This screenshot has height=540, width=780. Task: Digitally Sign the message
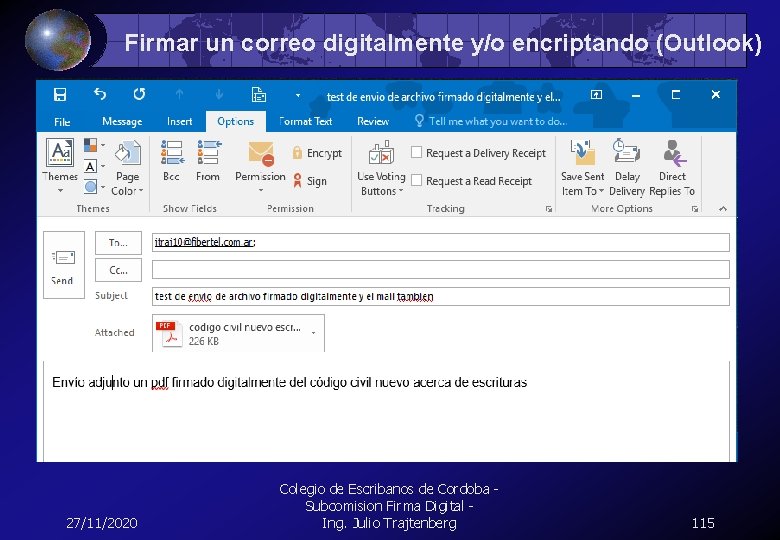click(x=310, y=181)
